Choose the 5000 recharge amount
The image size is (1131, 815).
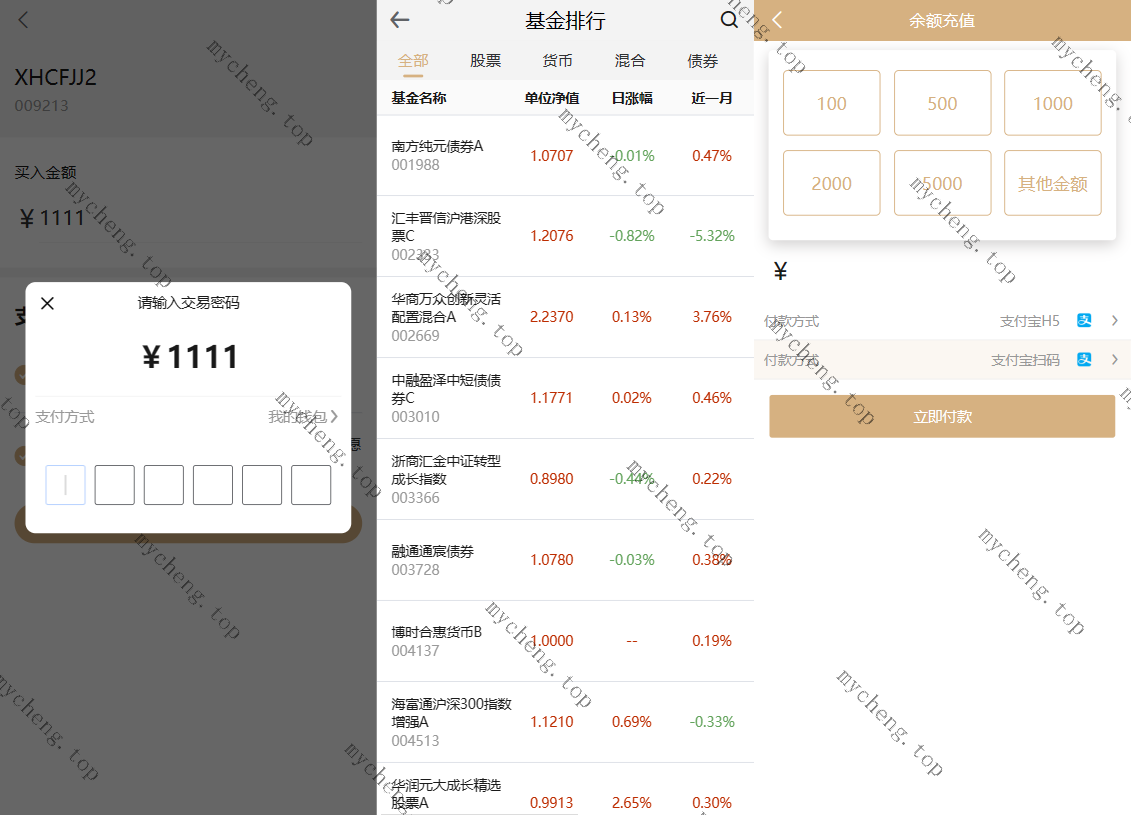[942, 183]
